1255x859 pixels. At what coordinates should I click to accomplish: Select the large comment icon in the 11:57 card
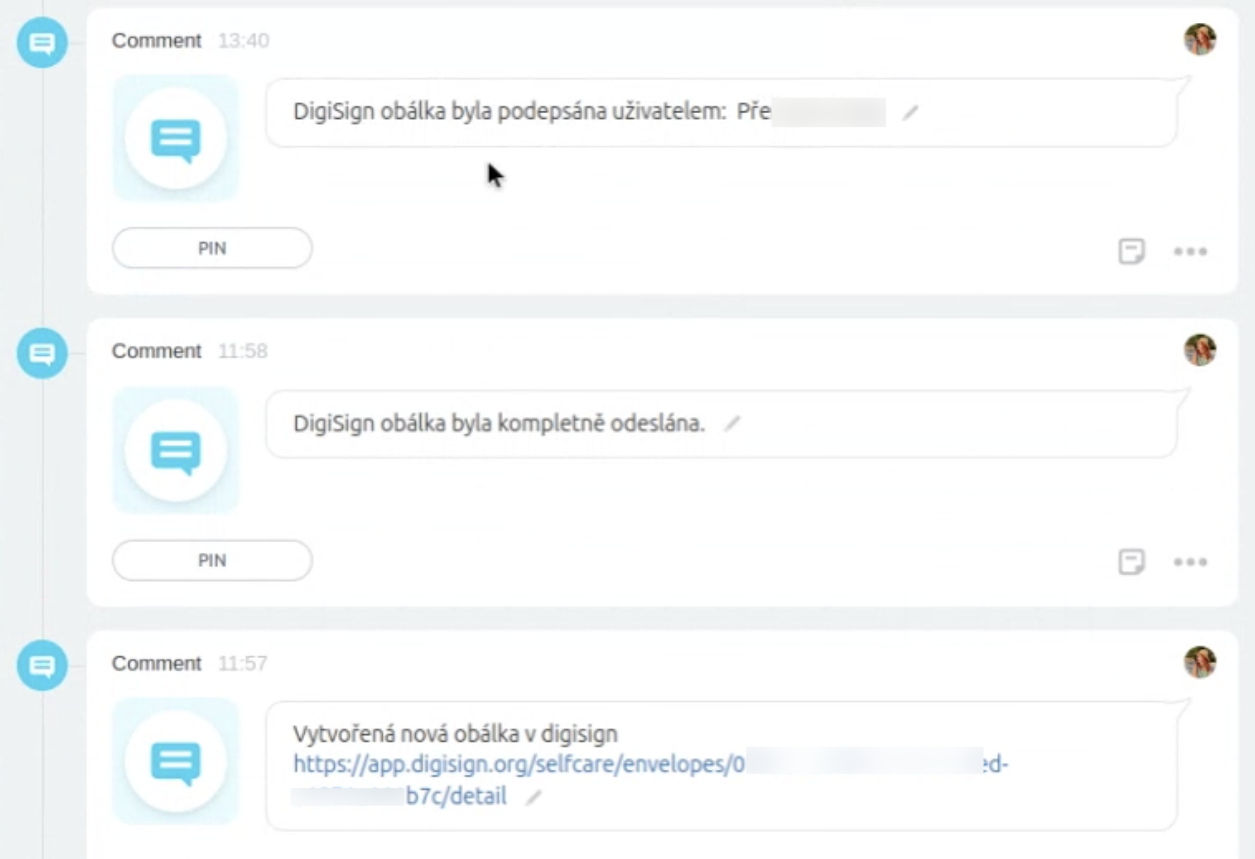175,761
